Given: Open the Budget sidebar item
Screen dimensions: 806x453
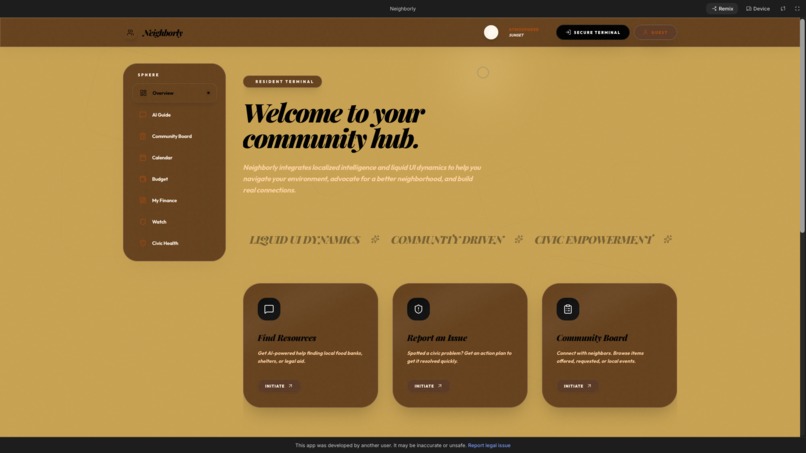Looking at the screenshot, I should pos(174,179).
